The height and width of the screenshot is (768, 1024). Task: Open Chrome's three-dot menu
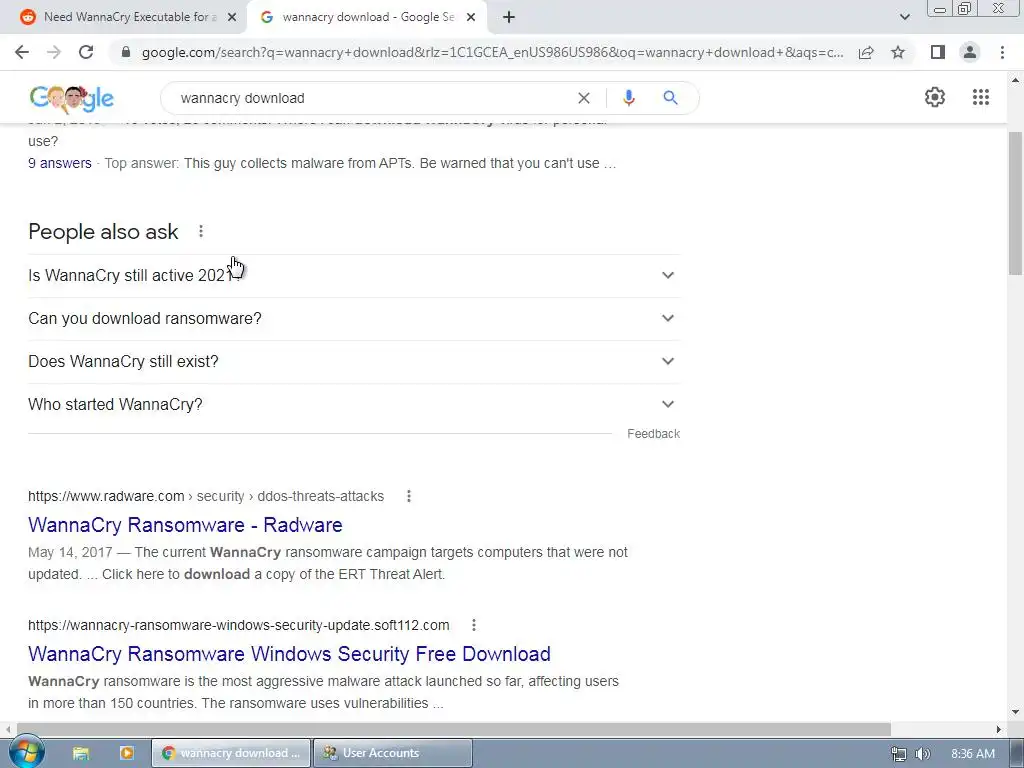[1002, 52]
